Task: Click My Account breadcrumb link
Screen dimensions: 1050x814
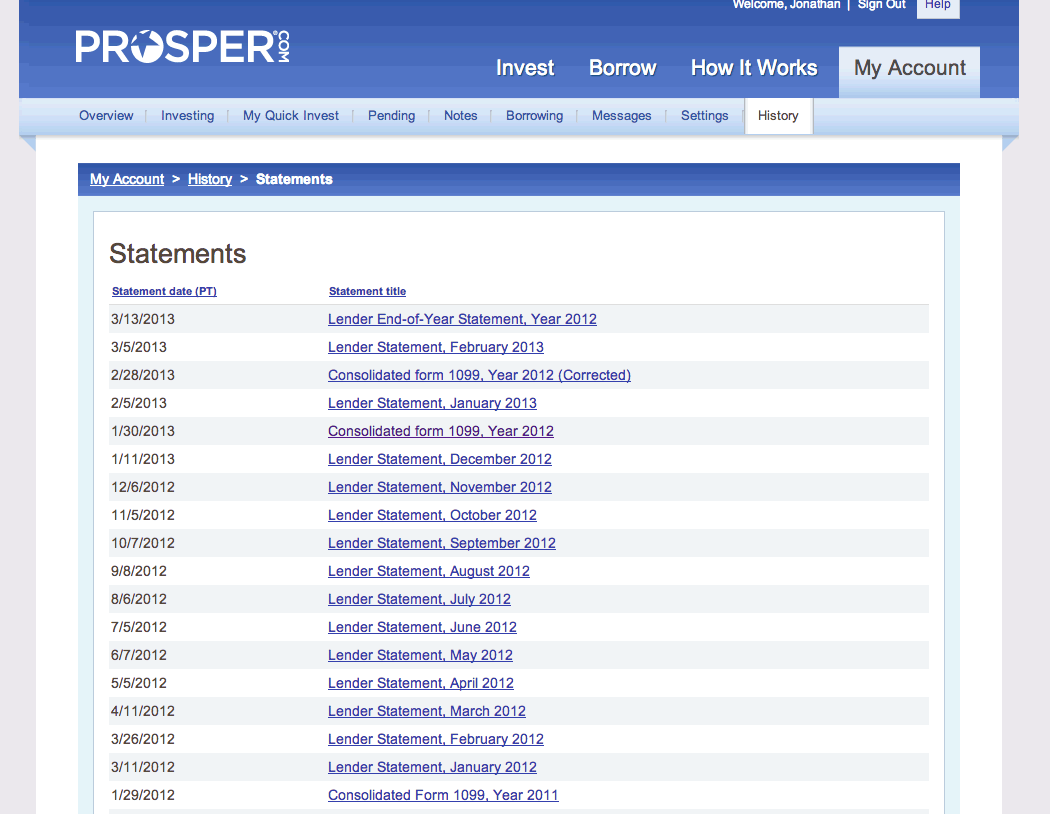Action: pyautogui.click(x=127, y=180)
